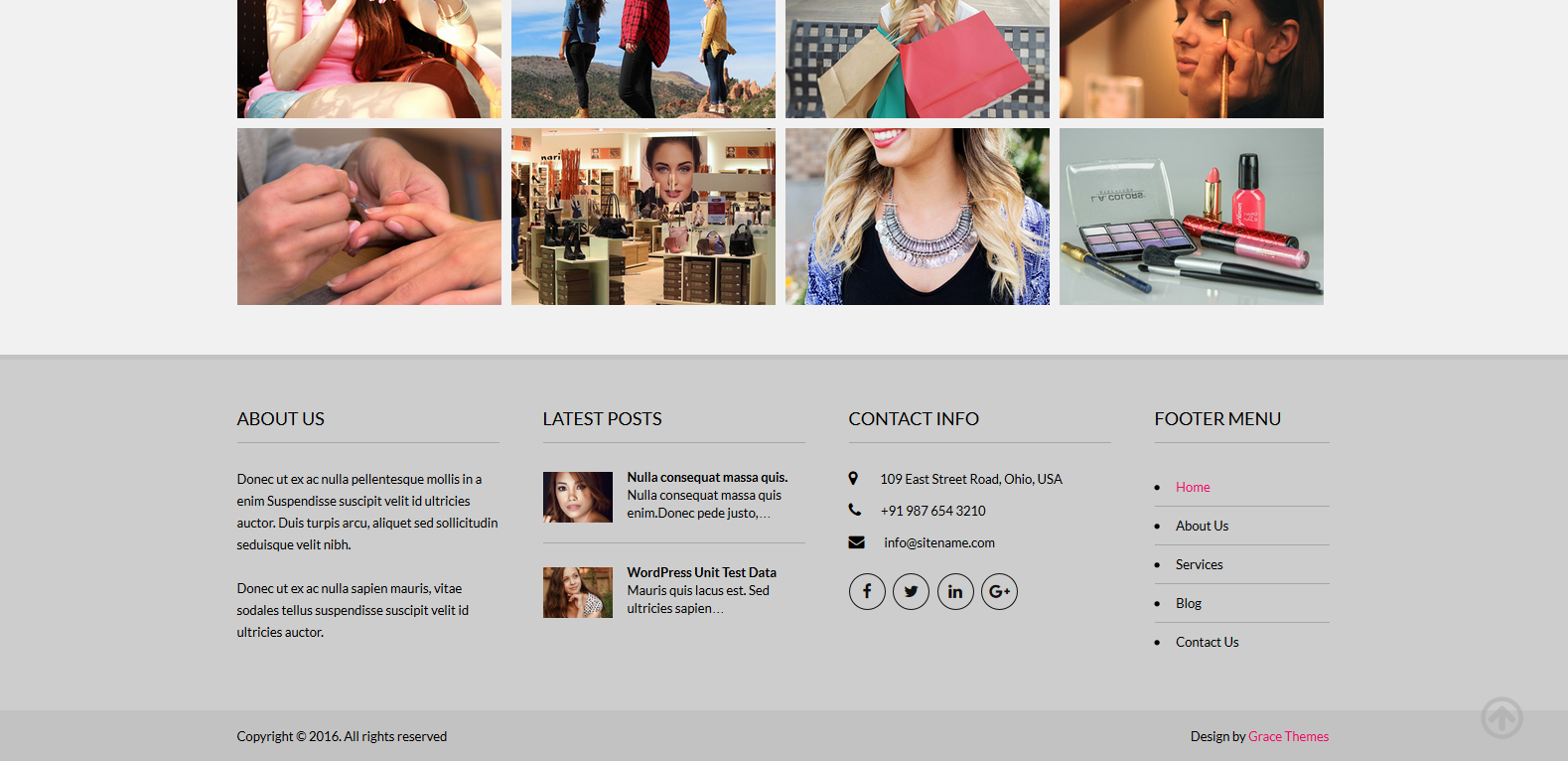Open the Google Plus social icon
The height and width of the screenshot is (761, 1568).
(x=999, y=592)
